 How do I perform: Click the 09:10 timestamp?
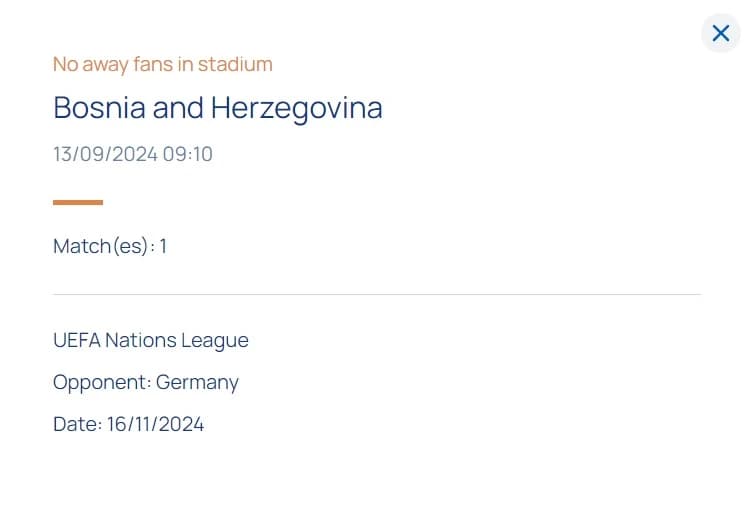[x=188, y=155]
